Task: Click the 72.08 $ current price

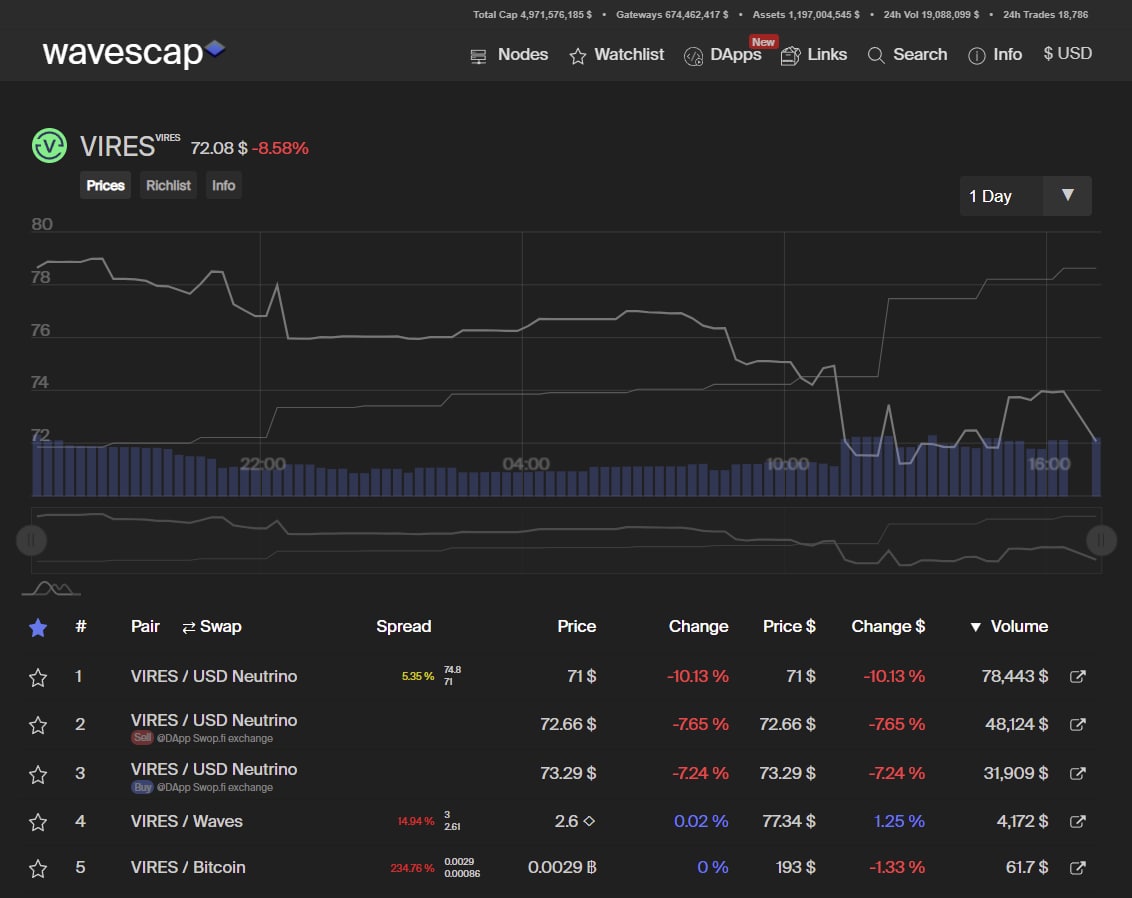Action: click(219, 148)
